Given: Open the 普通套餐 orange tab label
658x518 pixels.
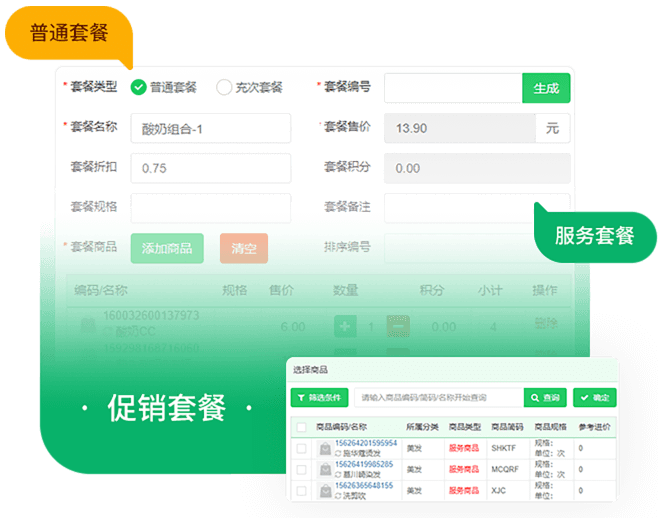Looking at the screenshot, I should [69, 32].
